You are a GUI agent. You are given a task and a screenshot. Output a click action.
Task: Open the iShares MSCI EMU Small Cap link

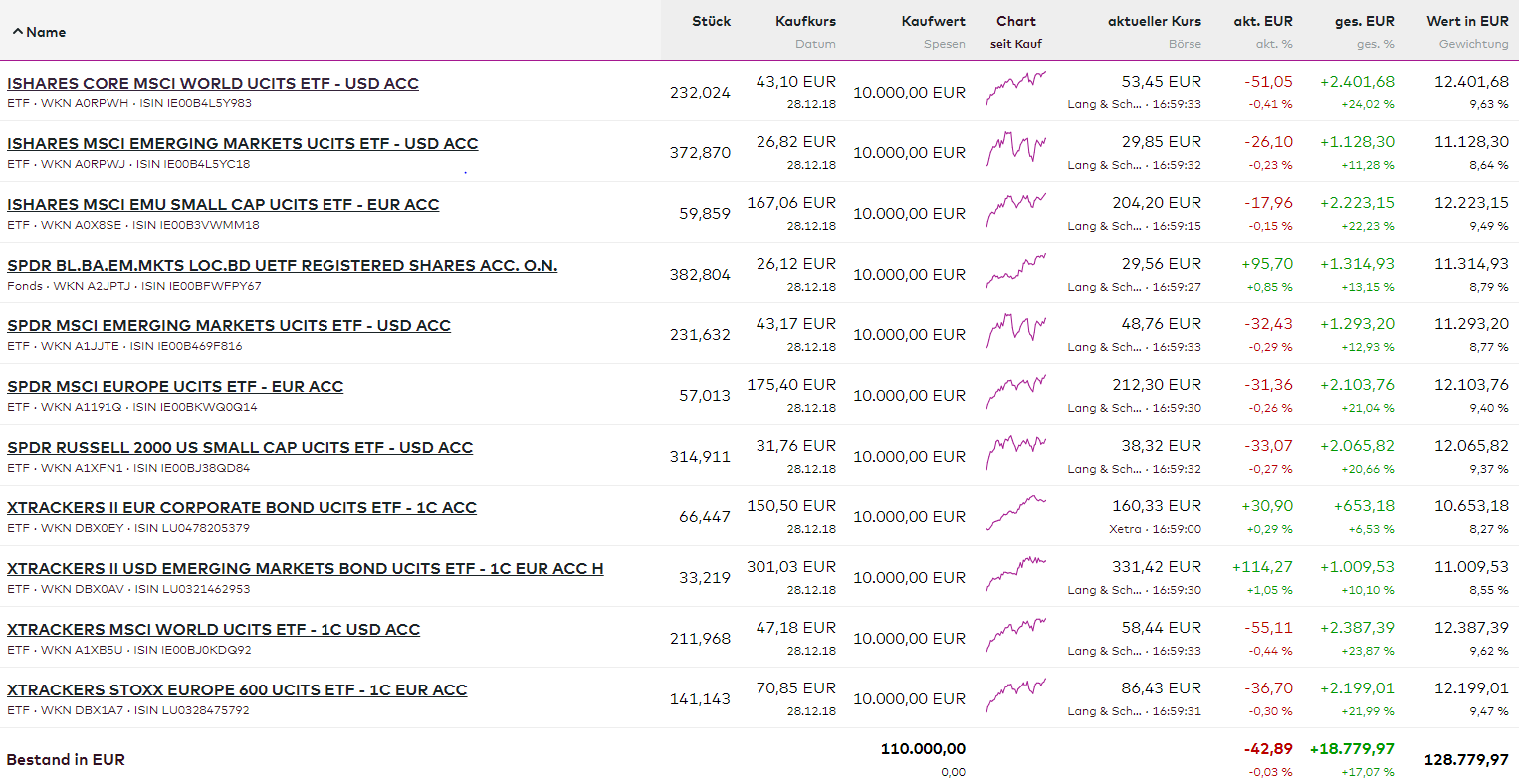223,205
